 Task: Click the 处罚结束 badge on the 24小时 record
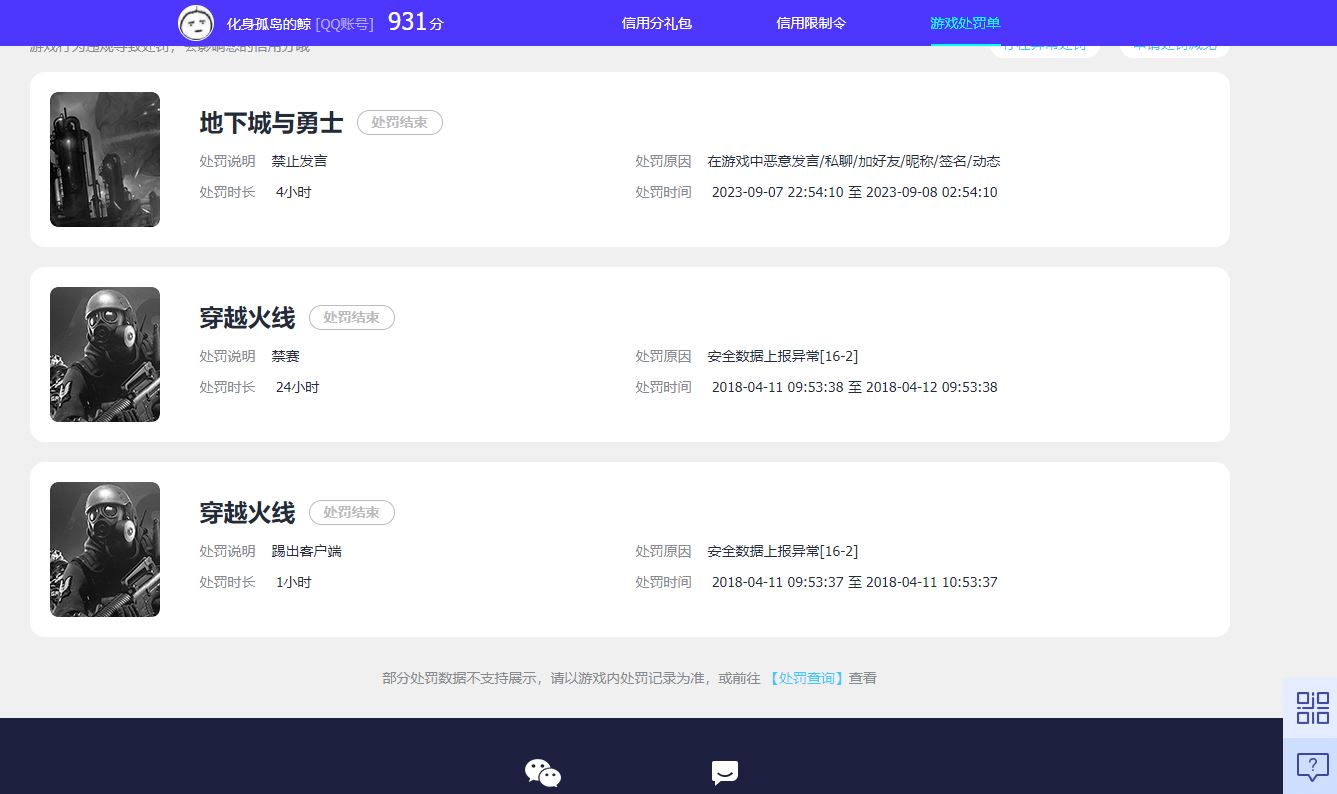click(352, 317)
